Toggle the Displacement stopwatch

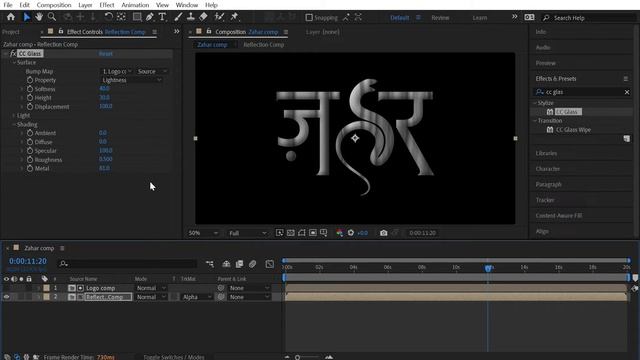pyautogui.click(x=30, y=107)
